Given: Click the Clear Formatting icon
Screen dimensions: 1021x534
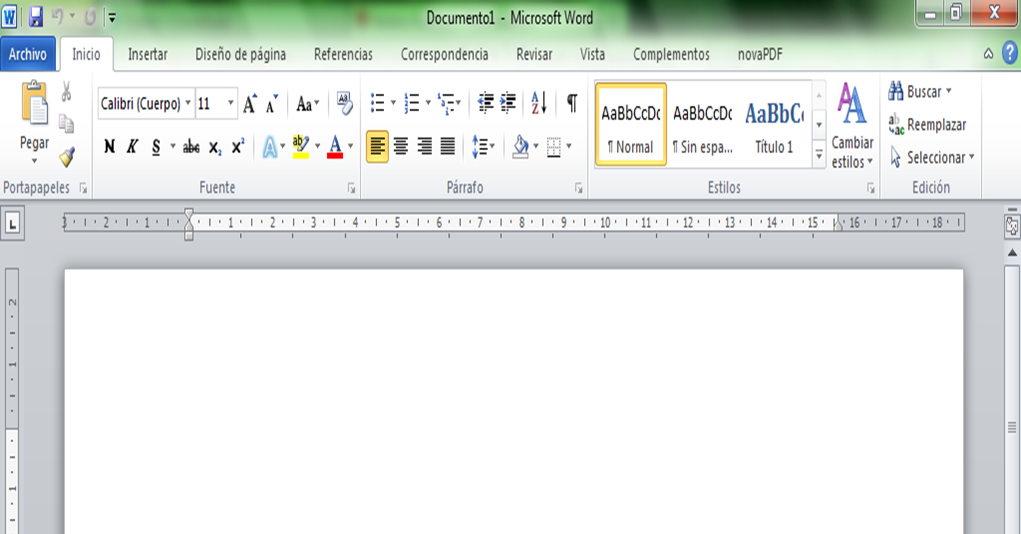Looking at the screenshot, I should [x=345, y=102].
